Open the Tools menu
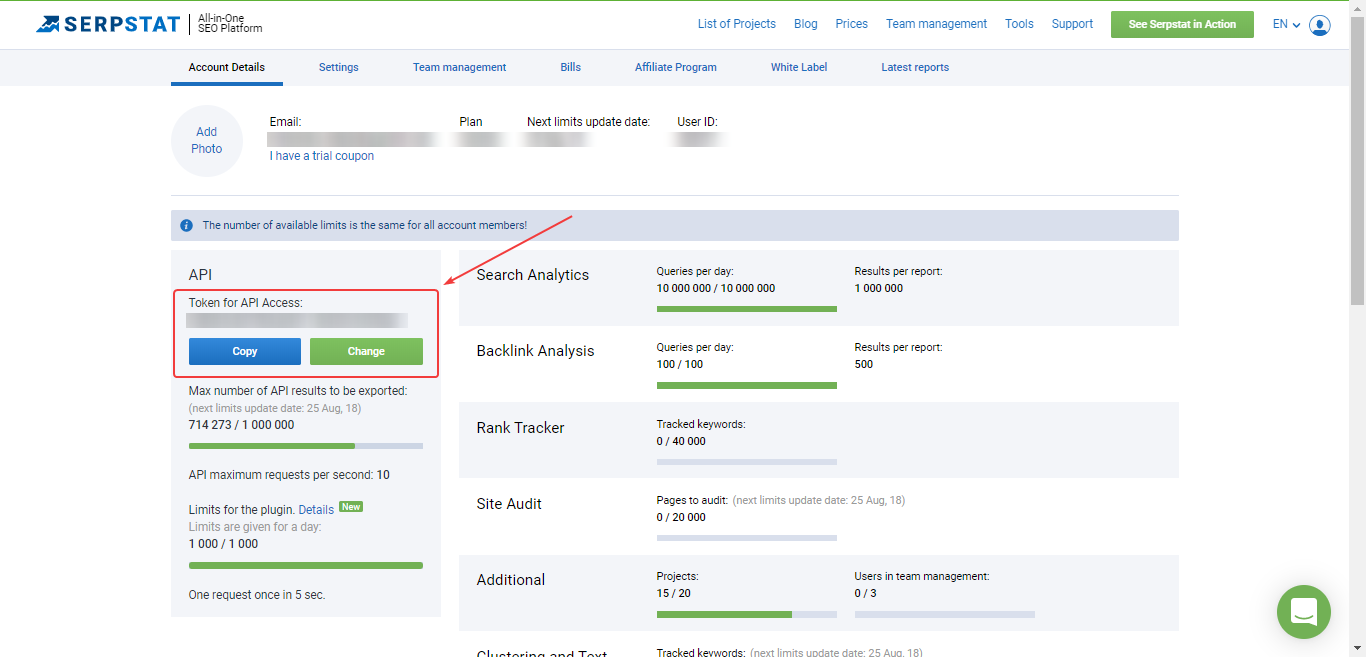This screenshot has width=1366, height=657. (x=1020, y=24)
